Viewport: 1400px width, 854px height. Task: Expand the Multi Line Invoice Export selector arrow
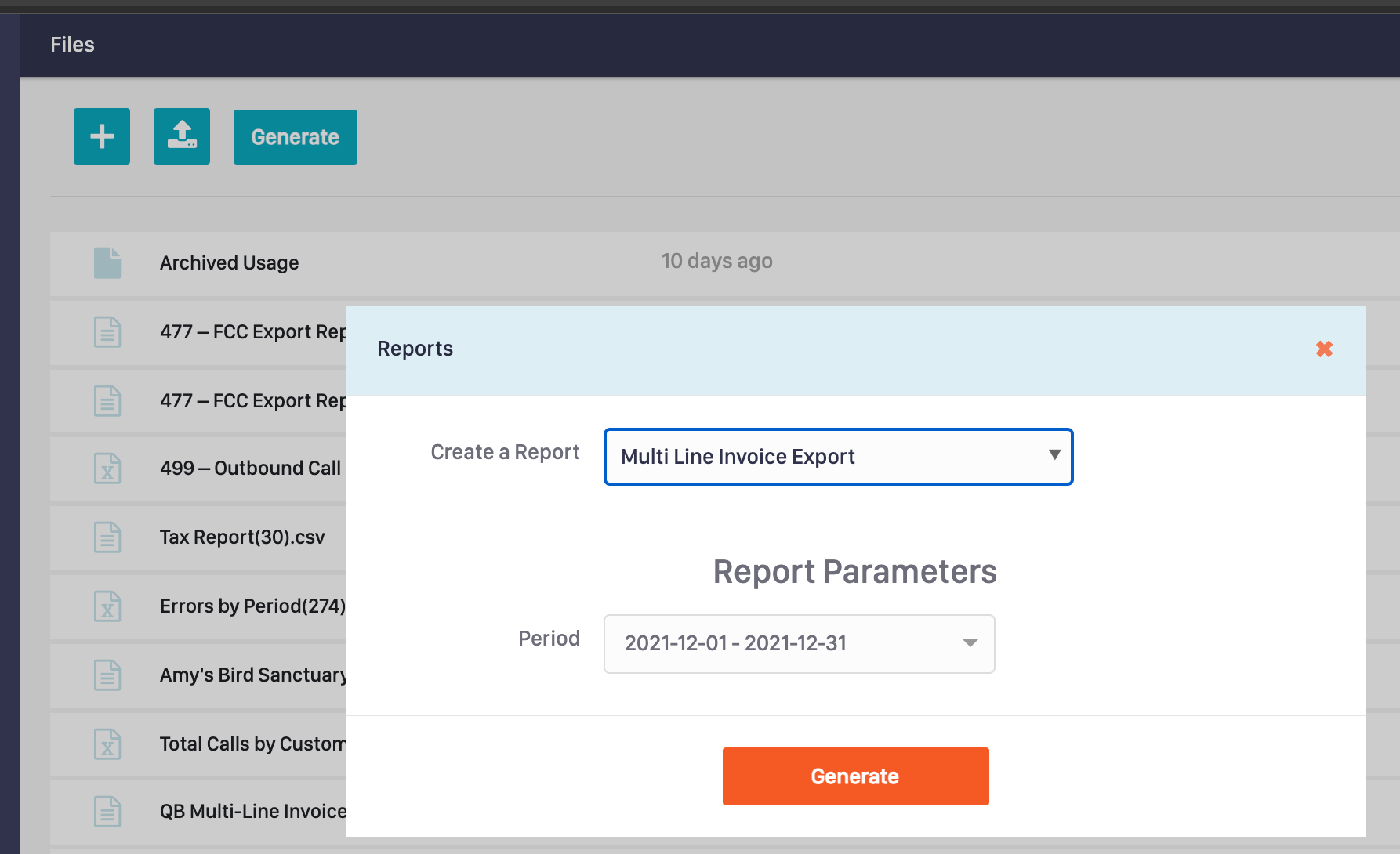pos(1054,457)
